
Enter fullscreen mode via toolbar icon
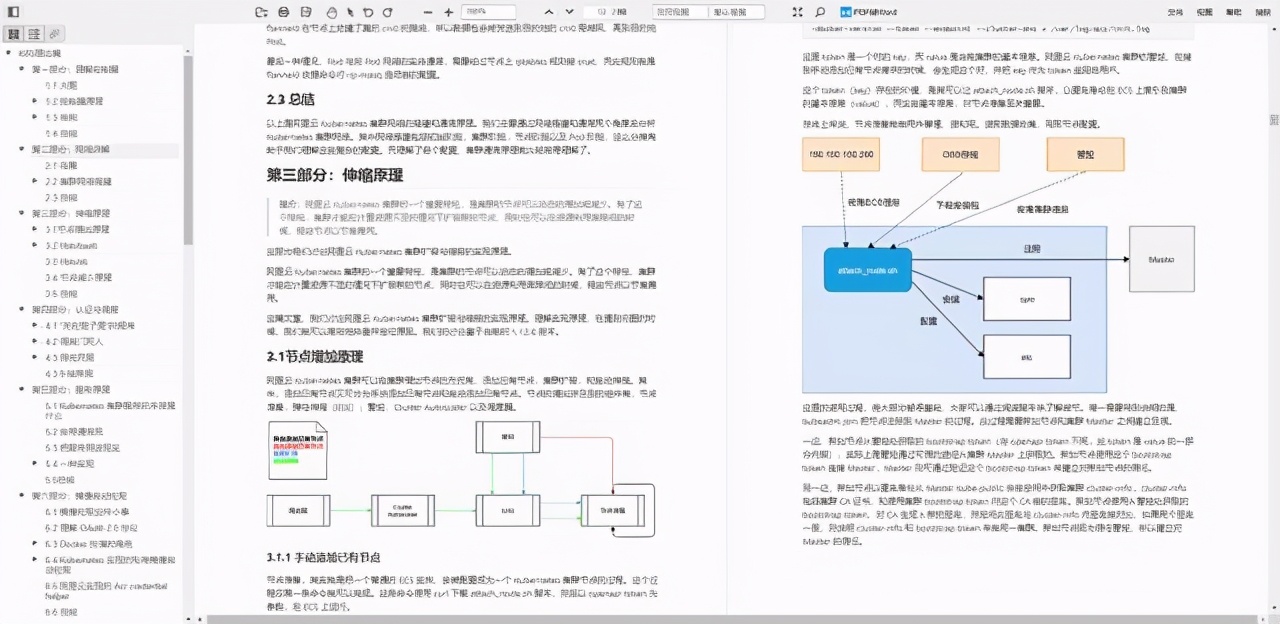point(797,11)
